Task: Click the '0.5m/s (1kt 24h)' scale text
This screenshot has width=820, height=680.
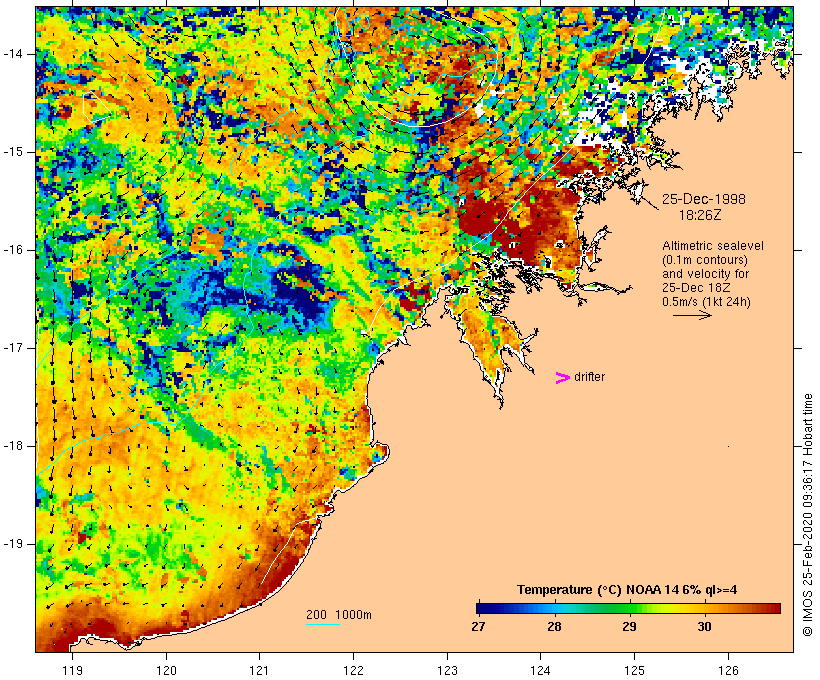Action: click(706, 302)
